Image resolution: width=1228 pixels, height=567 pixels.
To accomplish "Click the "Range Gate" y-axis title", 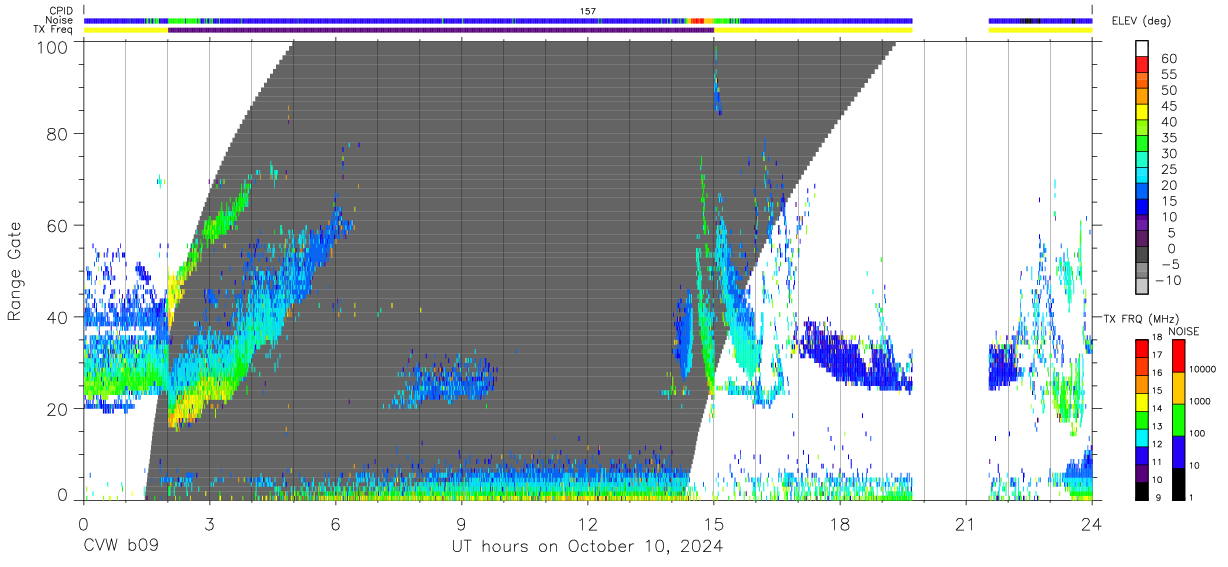I will (x=15, y=271).
